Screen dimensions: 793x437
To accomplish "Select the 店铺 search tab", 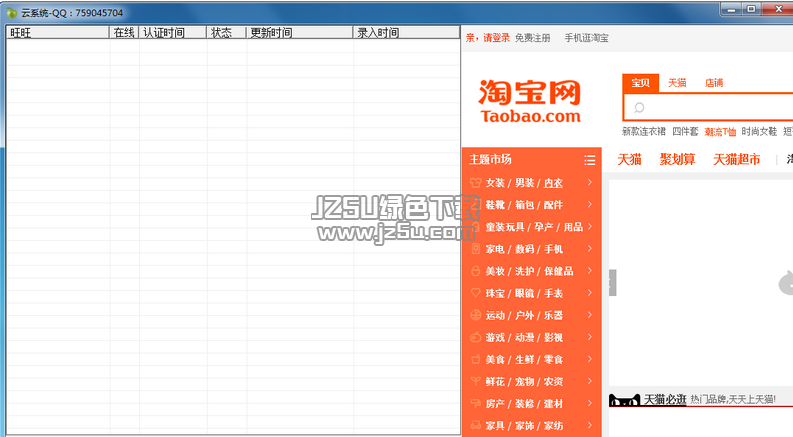I will coord(714,83).
